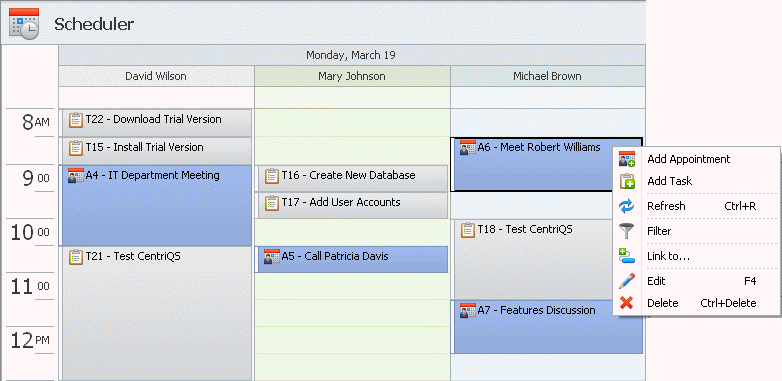
Task: Select the David Wilson resource header
Action: (156, 76)
